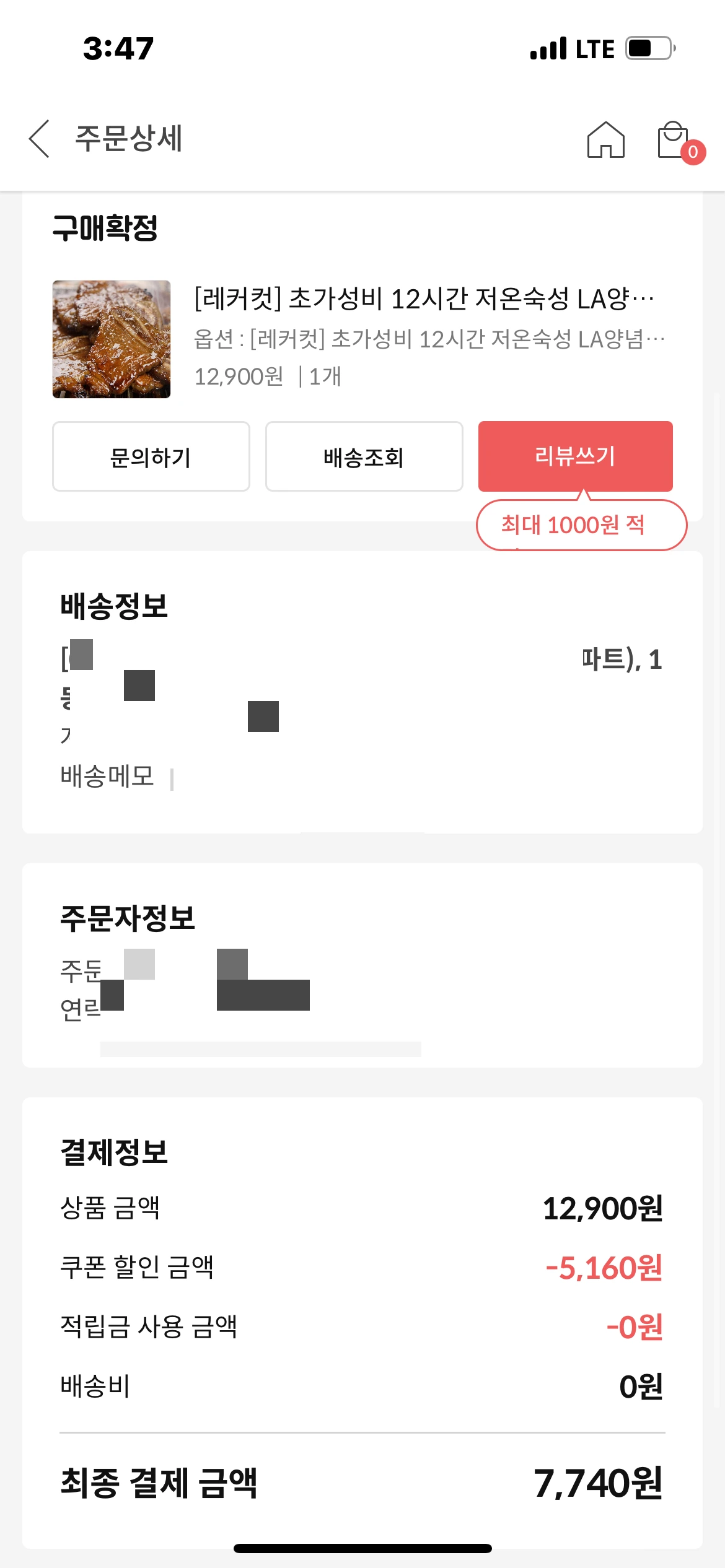Tap the 구매확정 order status heading
The width and height of the screenshot is (725, 1568).
coord(105,228)
